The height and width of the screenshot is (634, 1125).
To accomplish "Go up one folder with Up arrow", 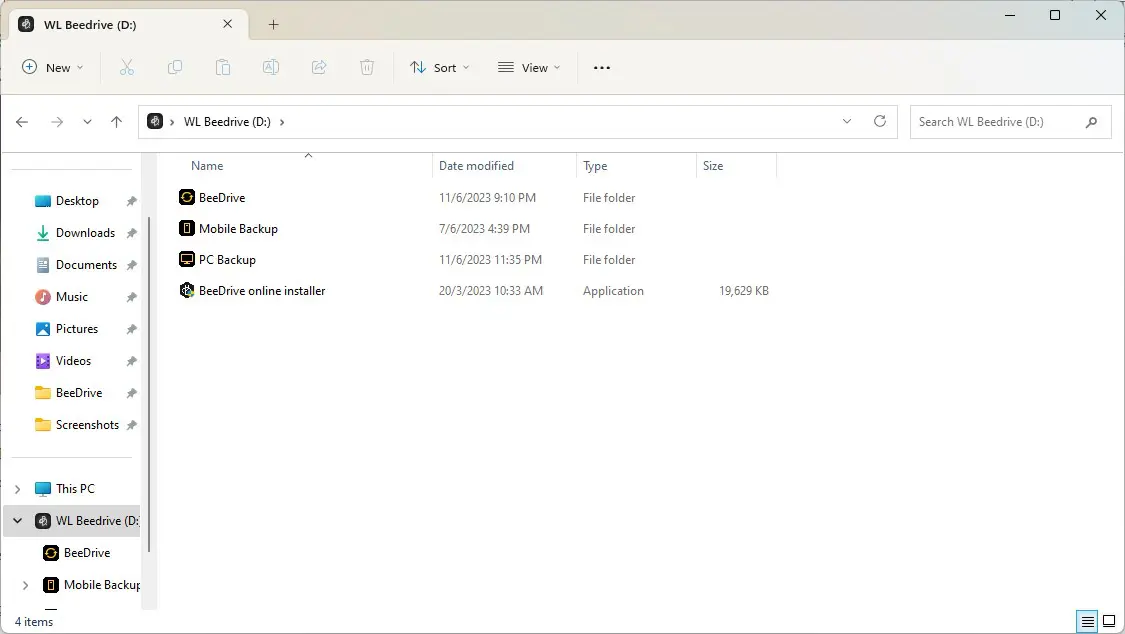I will [x=116, y=122].
